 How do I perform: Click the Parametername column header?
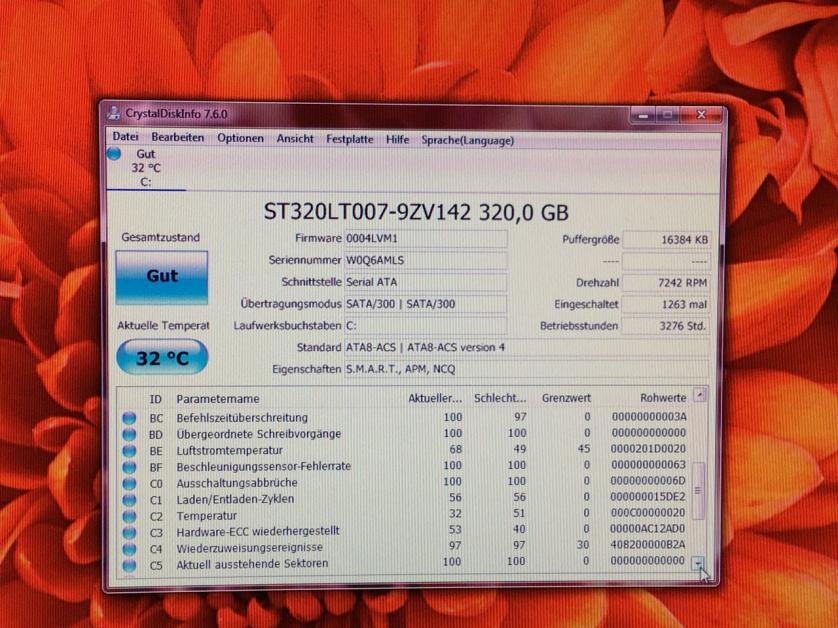[x=218, y=399]
